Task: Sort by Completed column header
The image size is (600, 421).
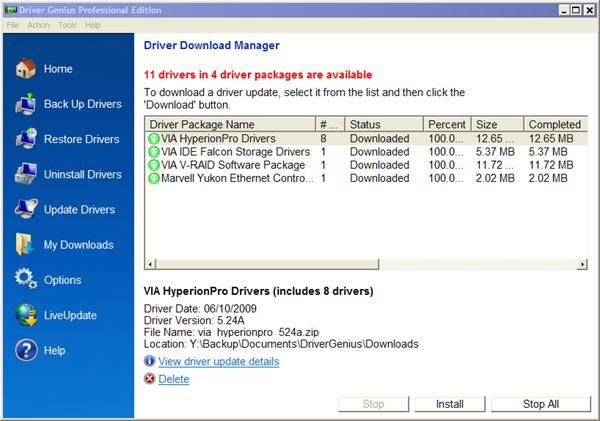Action: (x=556, y=124)
